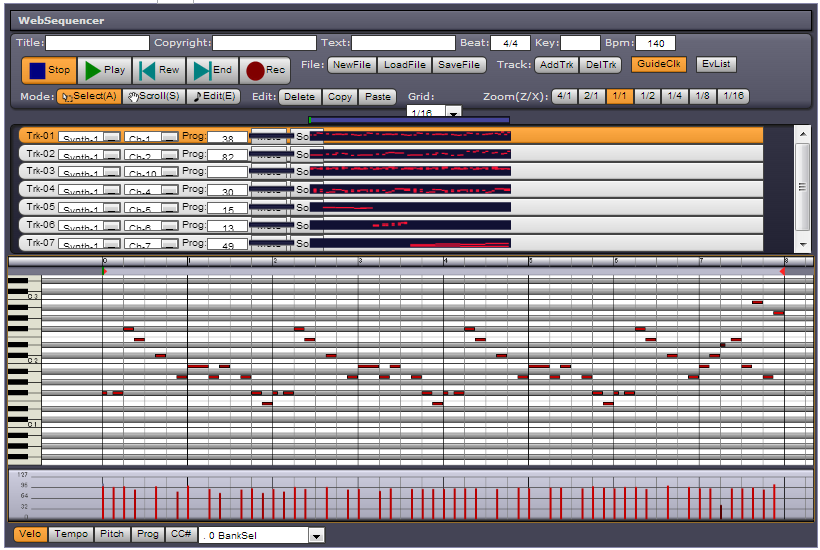Add a new track with AddTrk
820x550 pixels.
556,65
